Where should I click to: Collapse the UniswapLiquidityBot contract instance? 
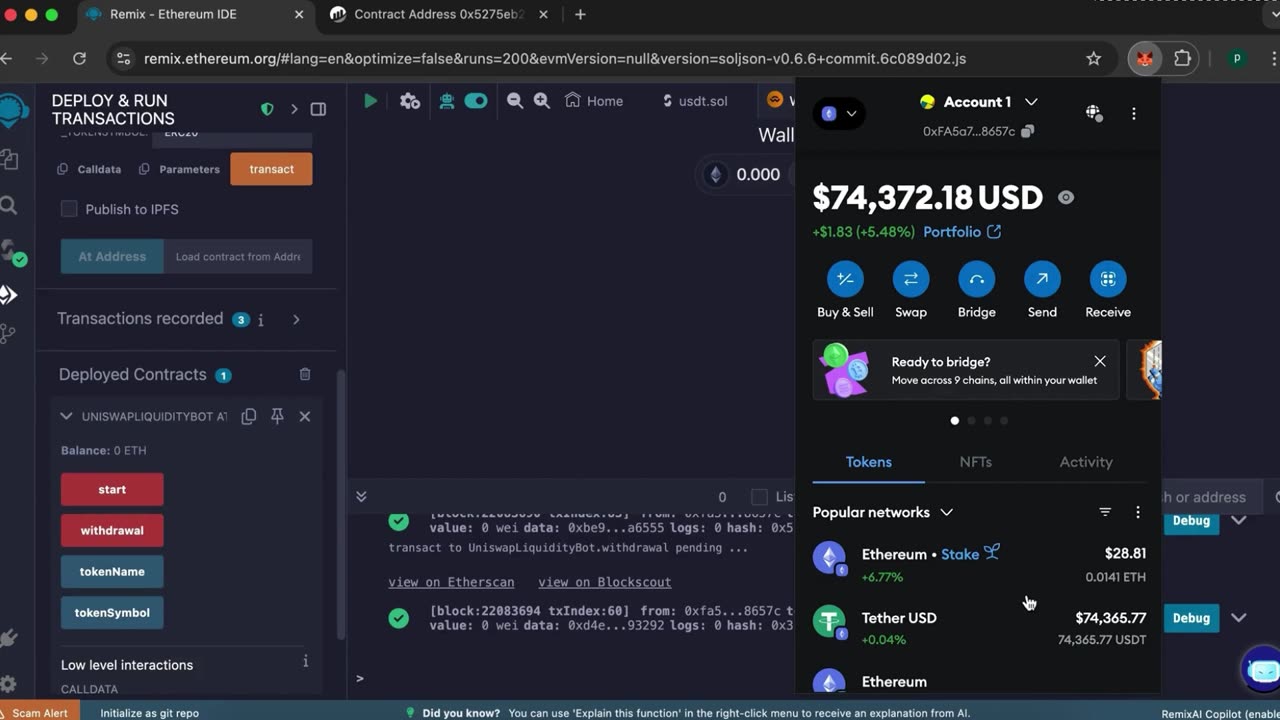click(66, 416)
